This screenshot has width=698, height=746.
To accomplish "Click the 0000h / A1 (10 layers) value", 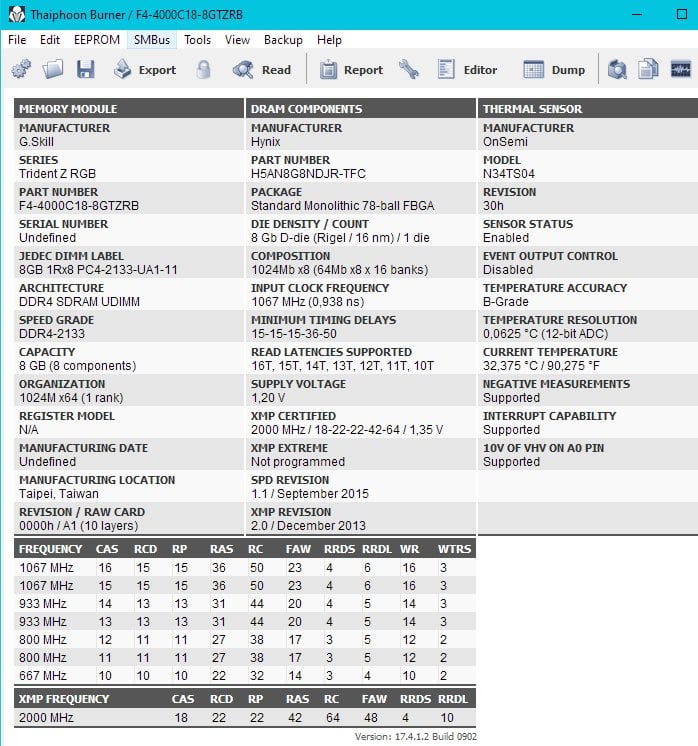I will [x=79, y=525].
